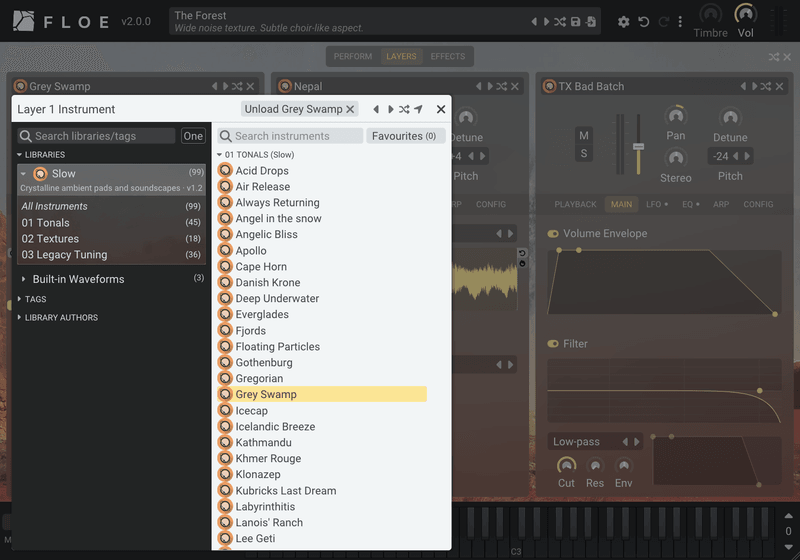Toggle the One selection mode button

point(193,136)
